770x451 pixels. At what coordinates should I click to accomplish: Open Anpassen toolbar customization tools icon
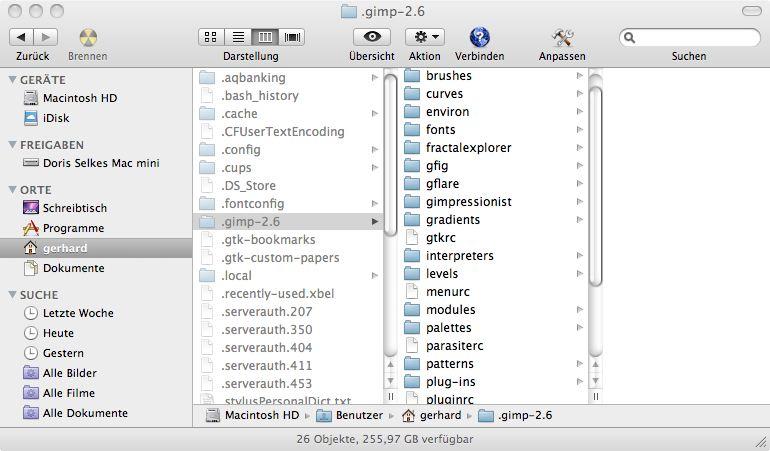click(562, 37)
